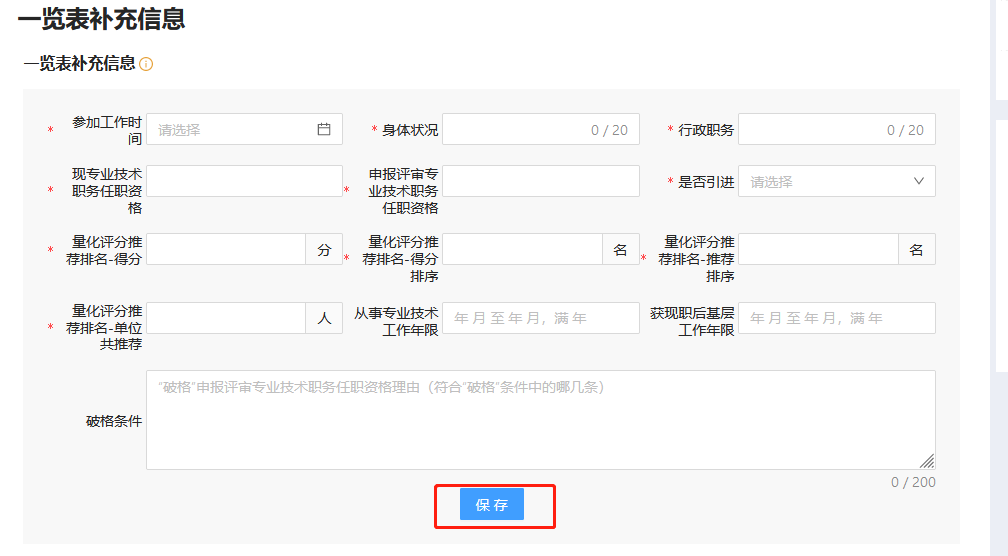Click the 量化评分推荐排名-推荐排序 input field

818,249
